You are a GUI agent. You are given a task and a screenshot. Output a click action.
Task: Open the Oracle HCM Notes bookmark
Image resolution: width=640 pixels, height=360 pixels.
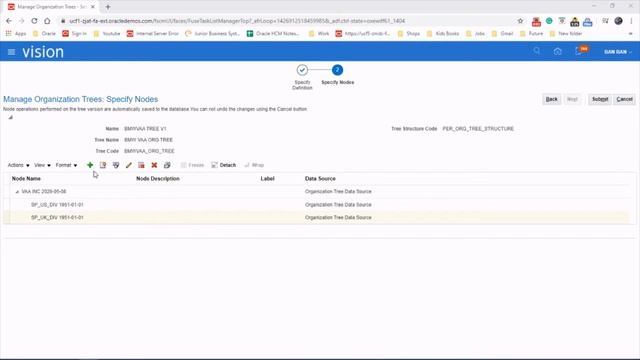click(273, 33)
